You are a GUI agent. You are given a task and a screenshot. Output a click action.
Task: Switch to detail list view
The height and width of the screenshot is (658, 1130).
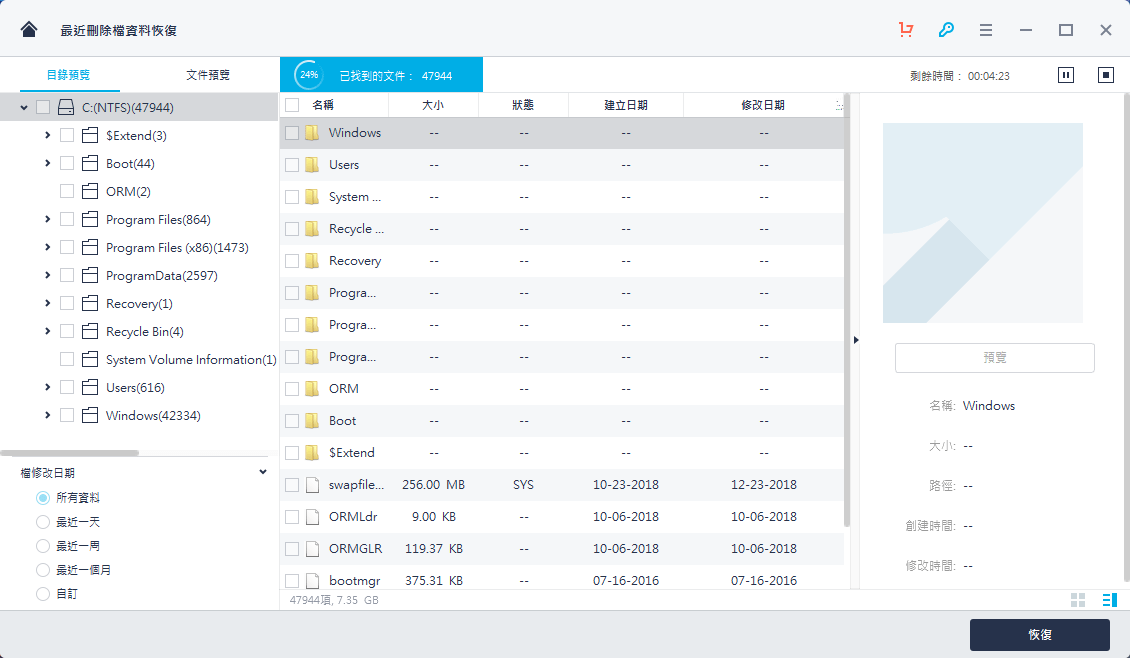(1108, 600)
